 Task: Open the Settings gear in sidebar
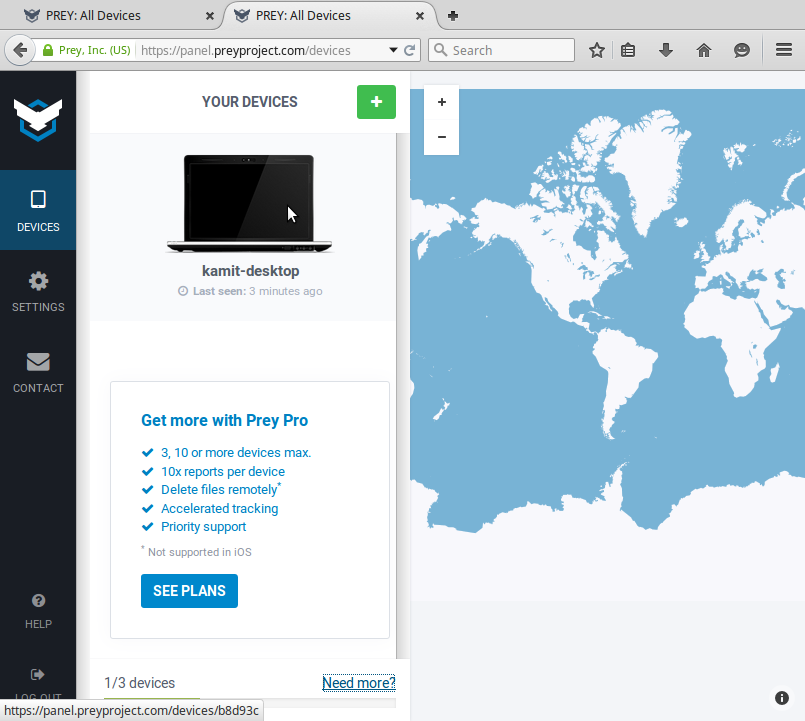[x=38, y=291]
